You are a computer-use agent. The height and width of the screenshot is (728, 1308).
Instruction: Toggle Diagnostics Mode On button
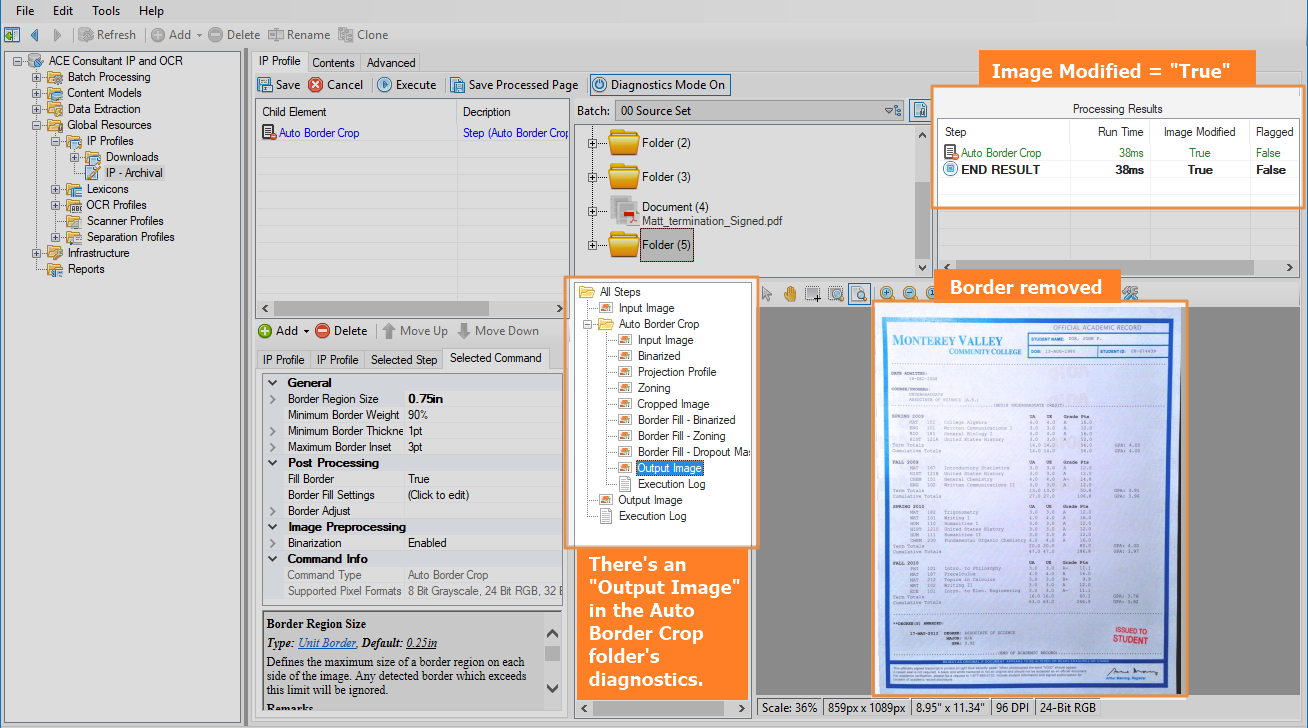point(659,85)
